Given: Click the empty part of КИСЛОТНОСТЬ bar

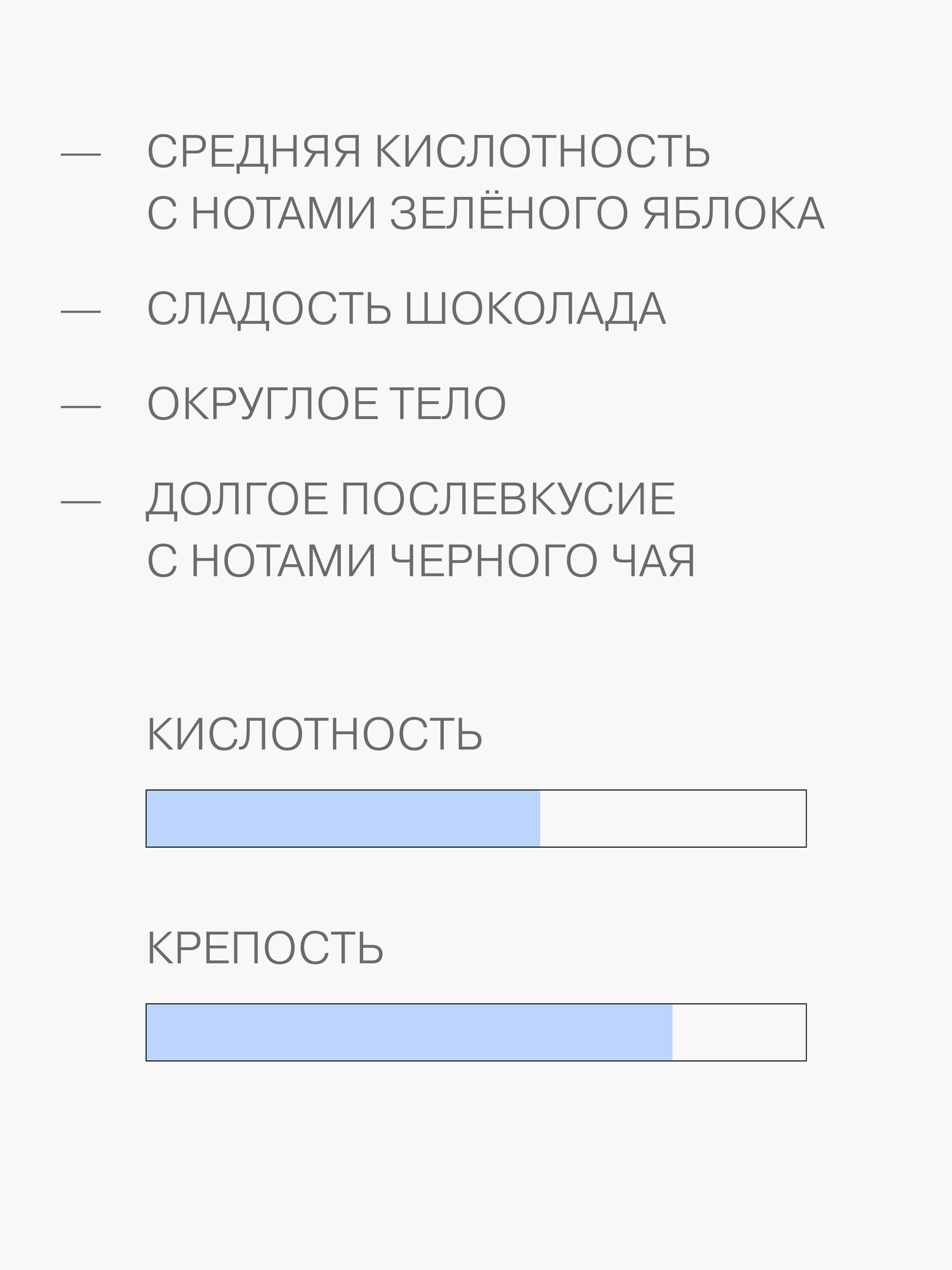Looking at the screenshot, I should (673, 819).
